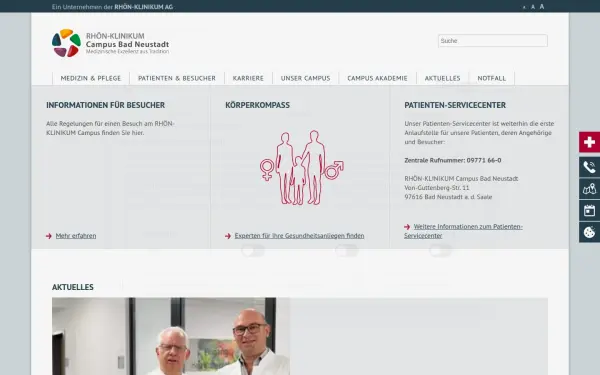Open the Unser Campus menu

[305, 78]
